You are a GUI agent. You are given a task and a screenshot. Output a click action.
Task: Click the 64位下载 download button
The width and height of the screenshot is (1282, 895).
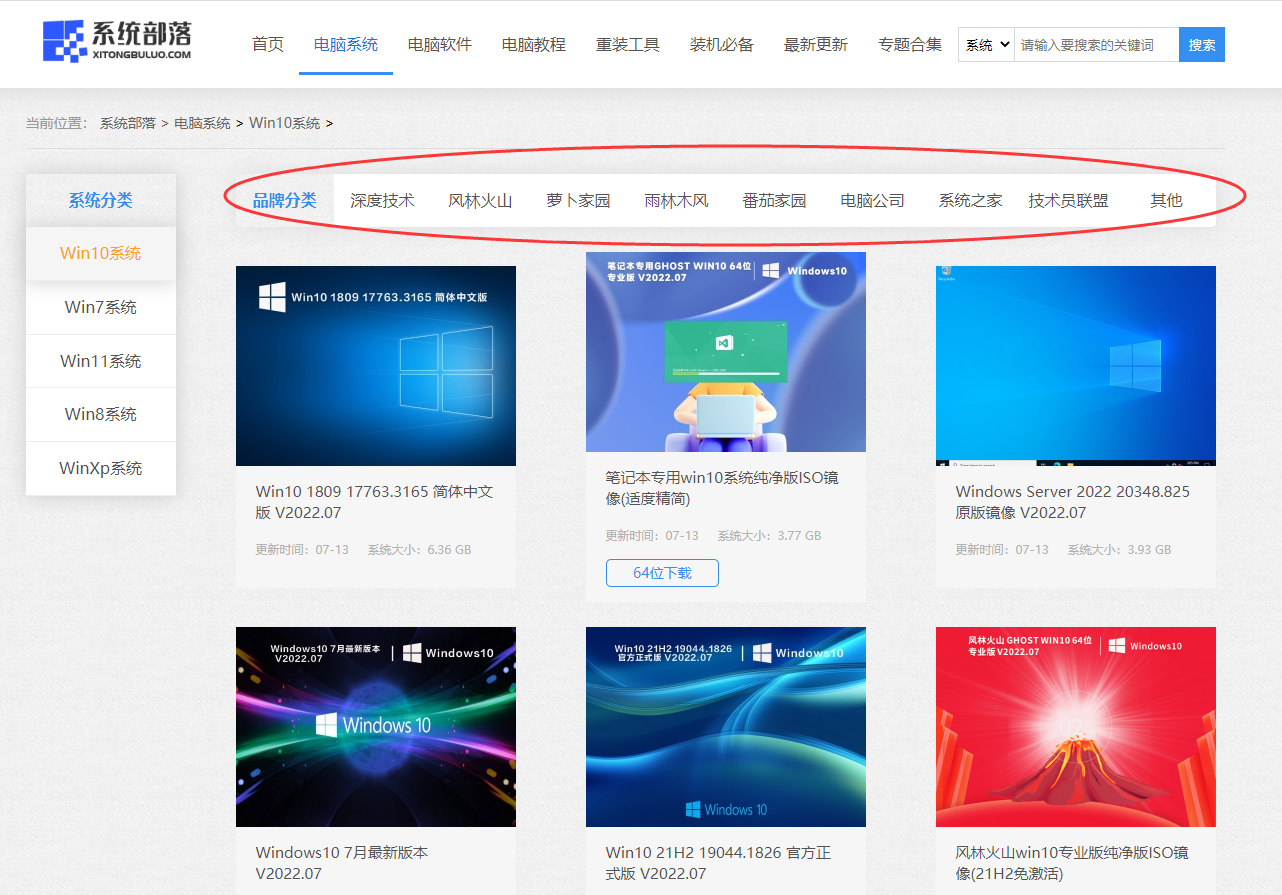[x=662, y=572]
